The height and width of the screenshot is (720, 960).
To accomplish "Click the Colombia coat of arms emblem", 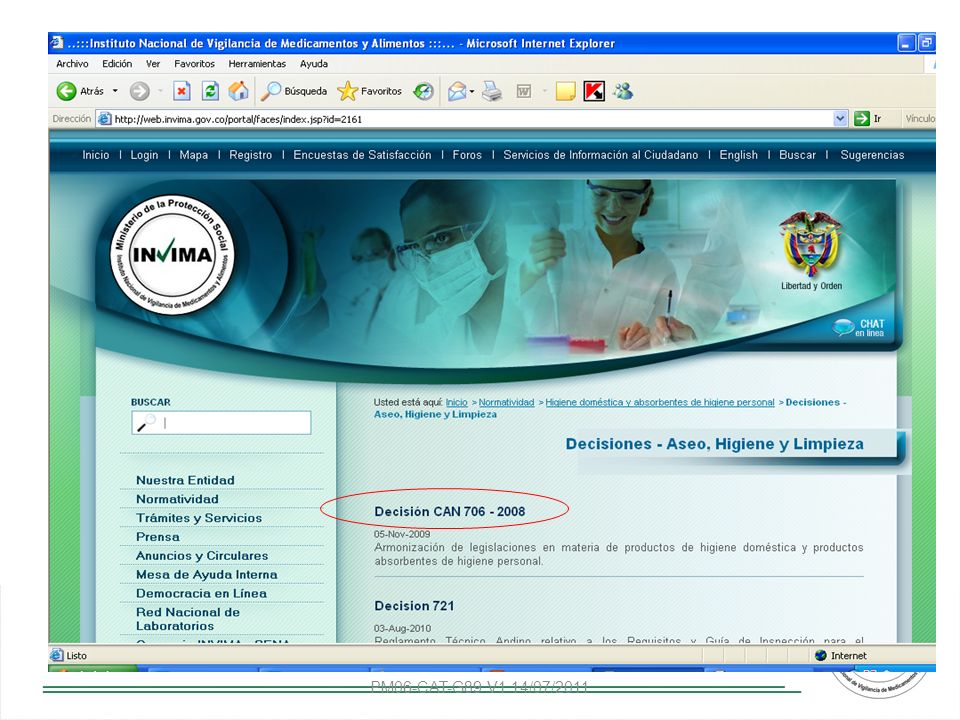I will (x=811, y=245).
